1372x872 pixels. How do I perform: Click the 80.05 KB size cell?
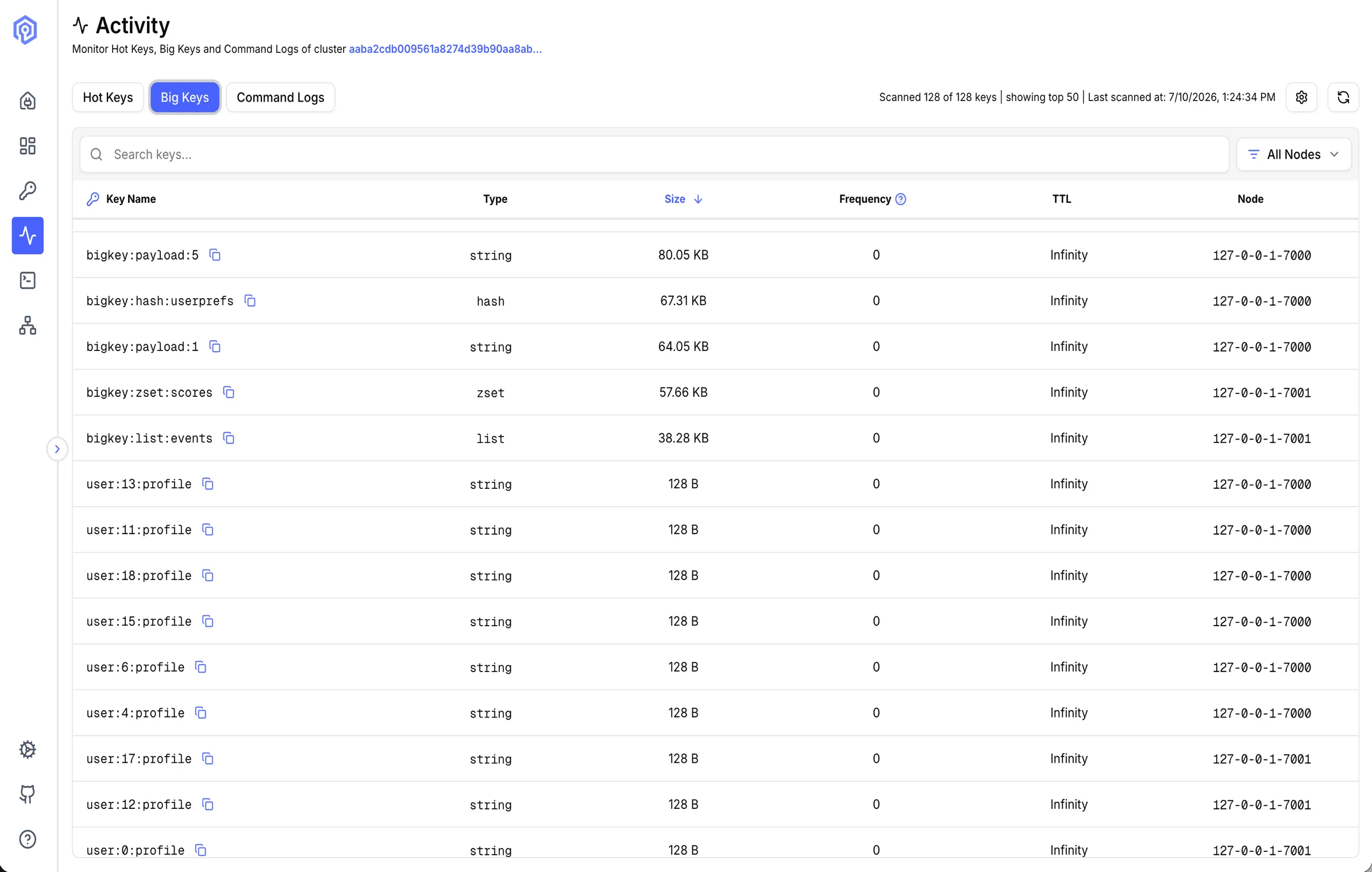click(683, 255)
